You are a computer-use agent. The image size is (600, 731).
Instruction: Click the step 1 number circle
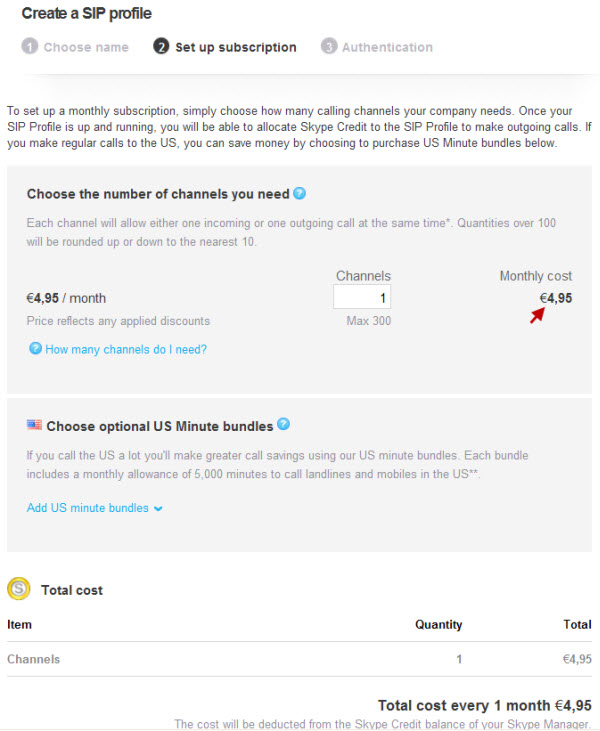(x=29, y=46)
